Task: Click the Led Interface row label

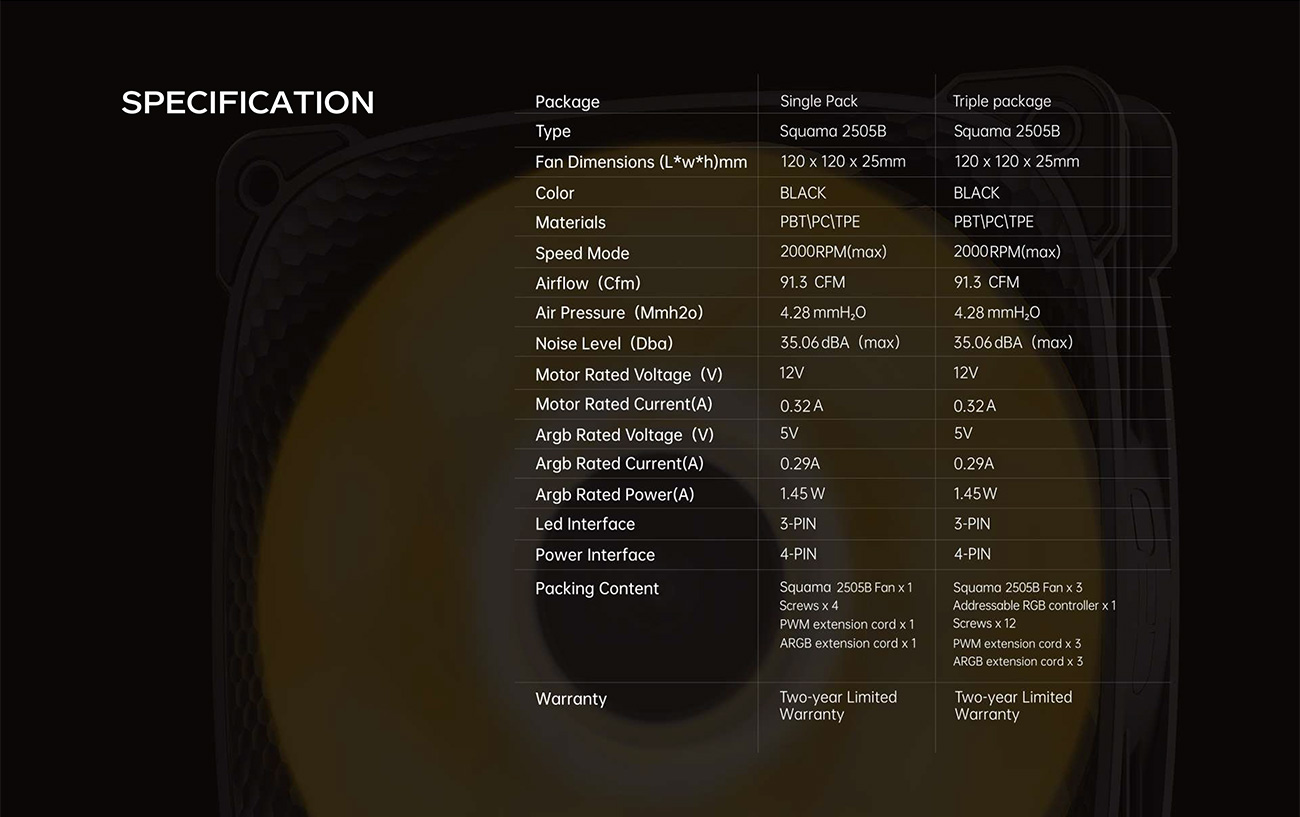Action: (584, 524)
